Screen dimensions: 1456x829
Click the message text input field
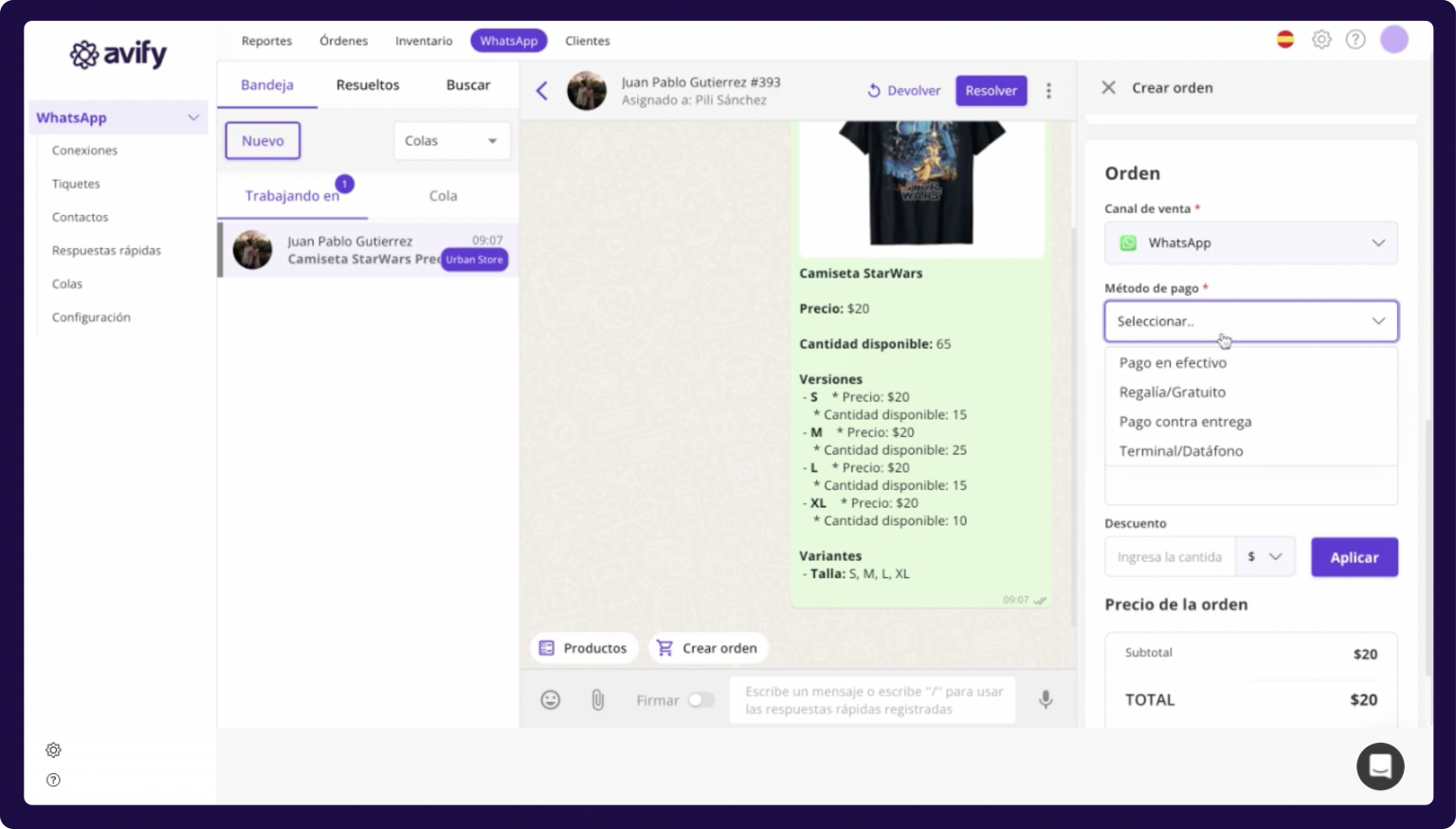pos(872,700)
